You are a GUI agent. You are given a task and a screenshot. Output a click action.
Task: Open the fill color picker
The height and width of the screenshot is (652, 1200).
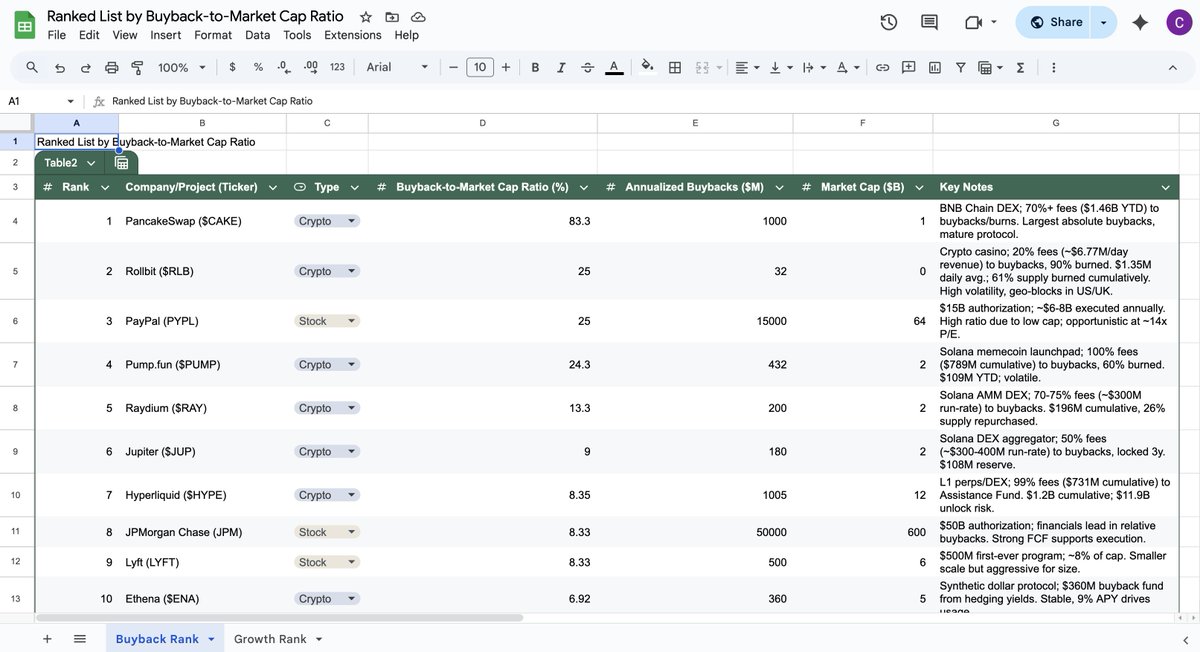647,67
